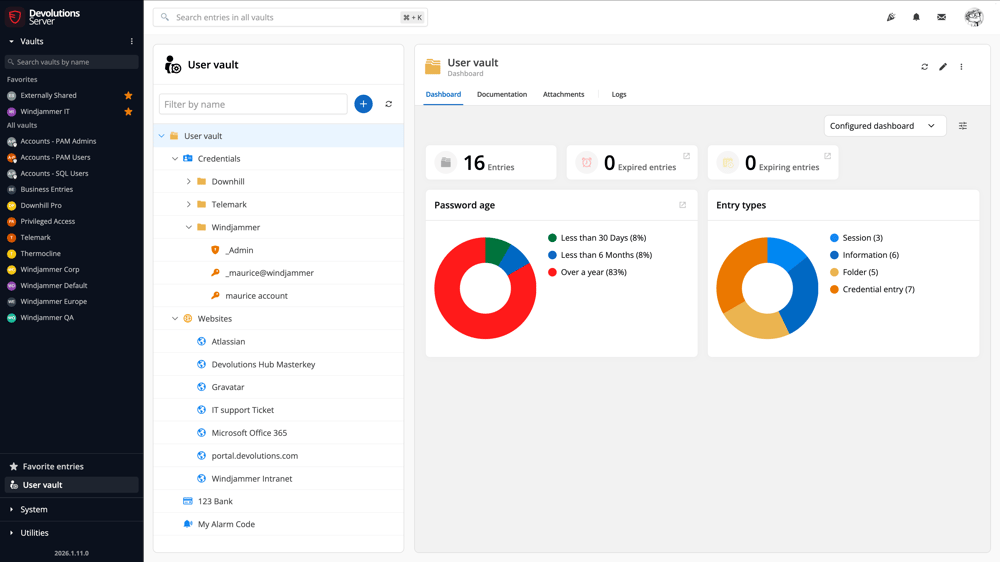
Task: Click the 16 Entries summary card
Action: [x=491, y=163]
